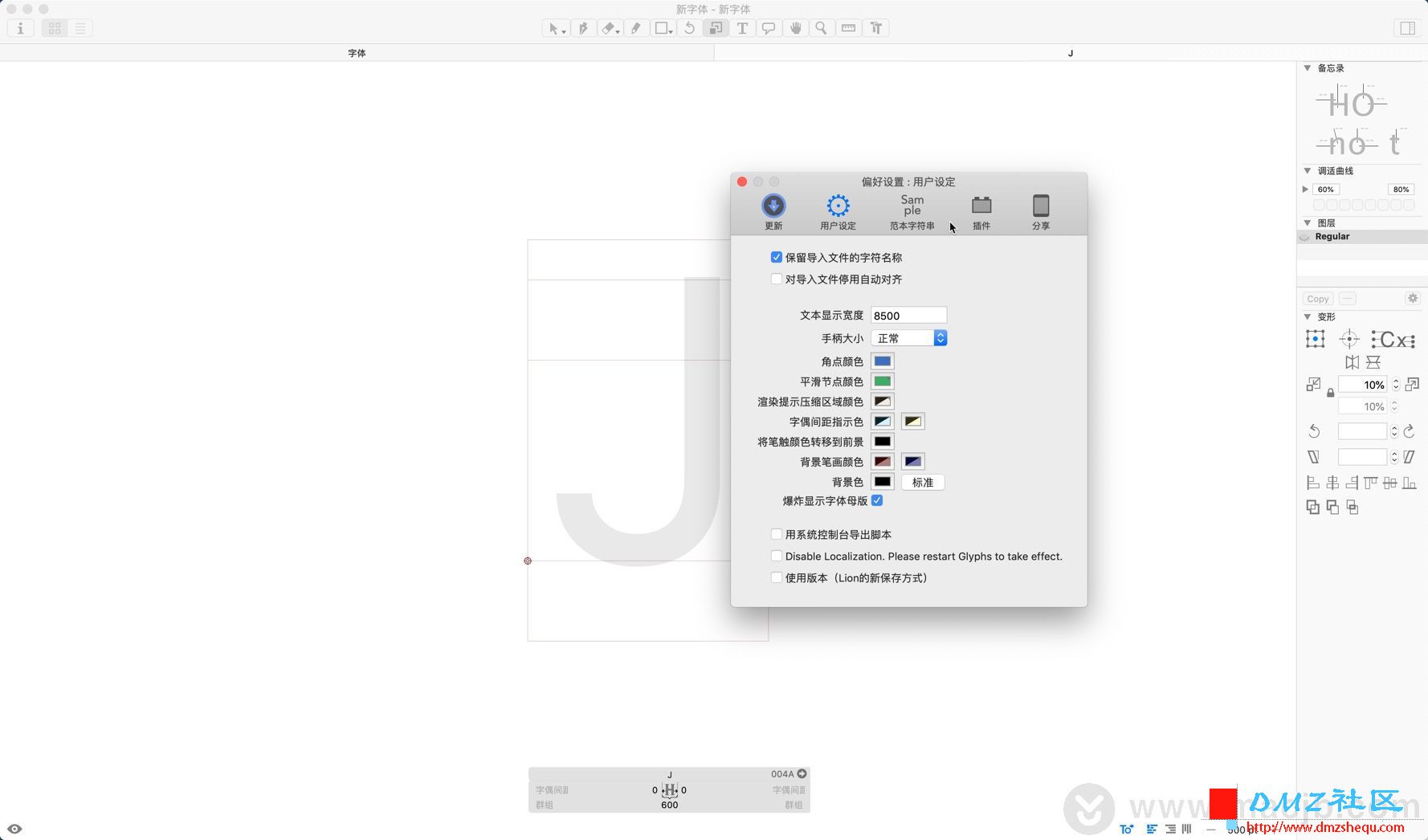Enable 用系统控制台导出脚本 checkbox
Viewport: 1428px width, 840px height.
click(776, 534)
